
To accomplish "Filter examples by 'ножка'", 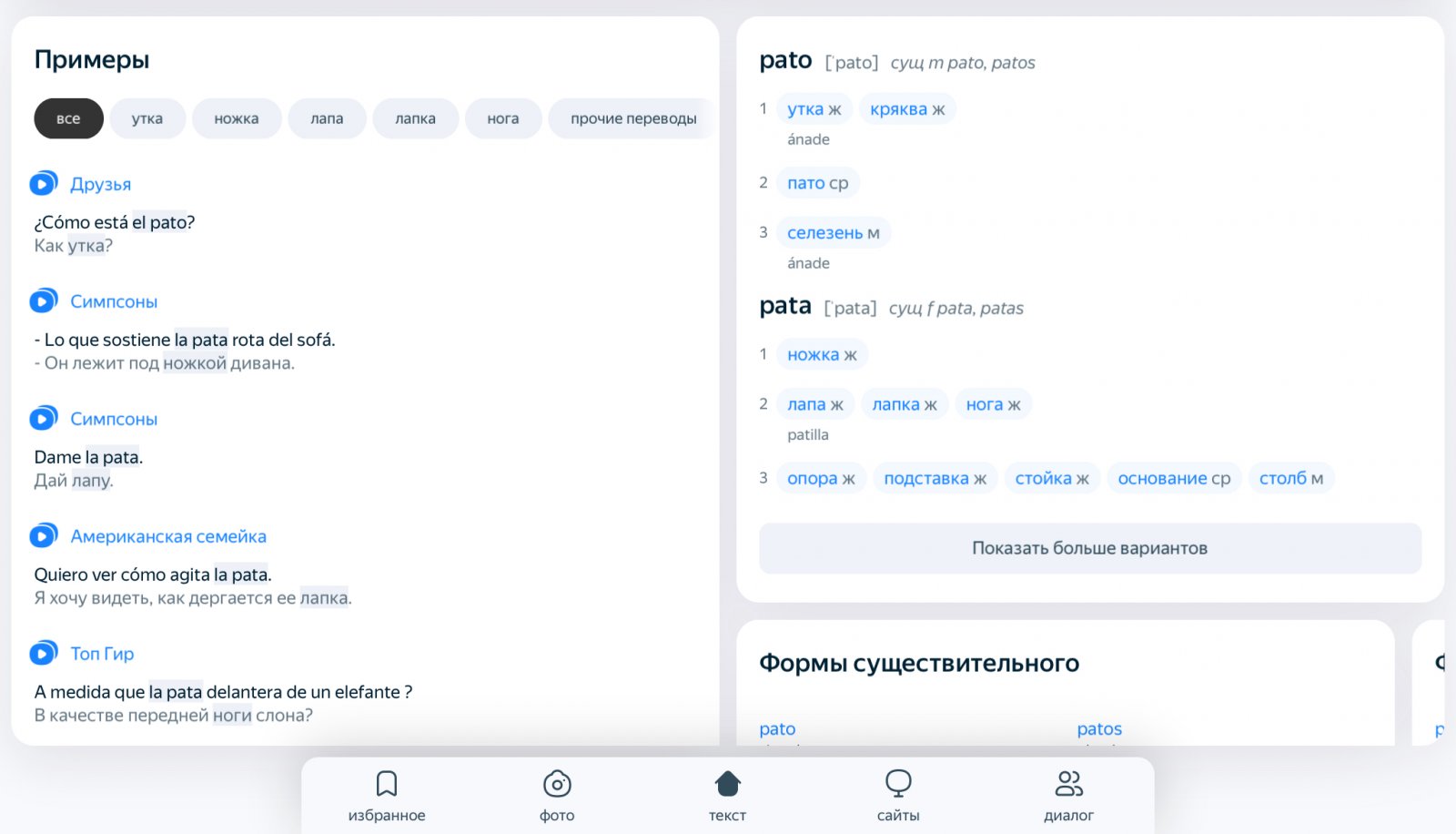I will (237, 118).
